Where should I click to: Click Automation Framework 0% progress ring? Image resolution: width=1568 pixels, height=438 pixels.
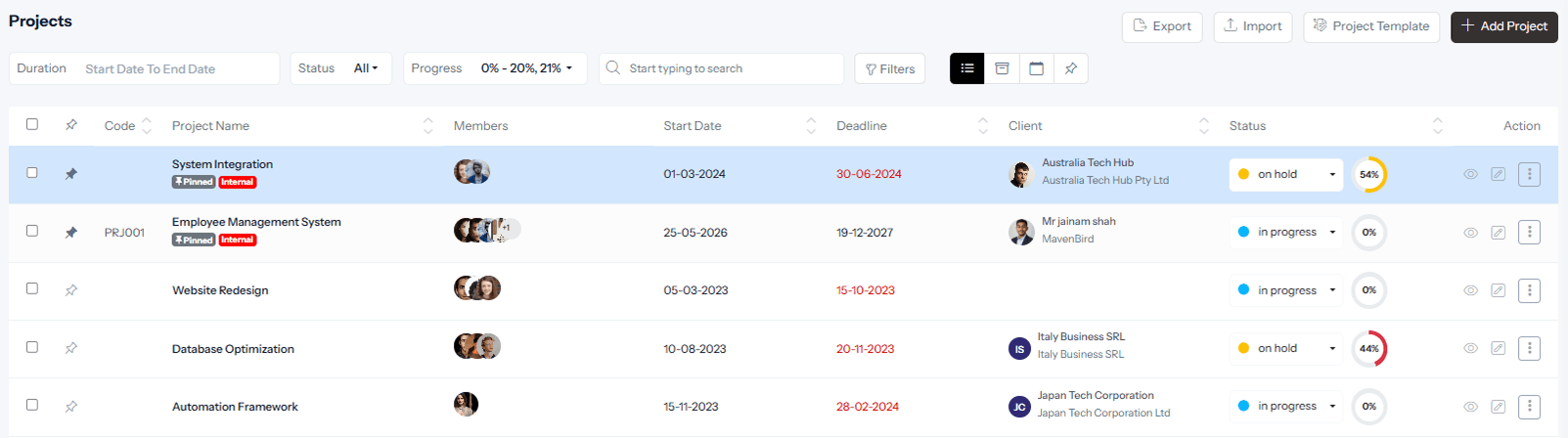pos(1369,407)
